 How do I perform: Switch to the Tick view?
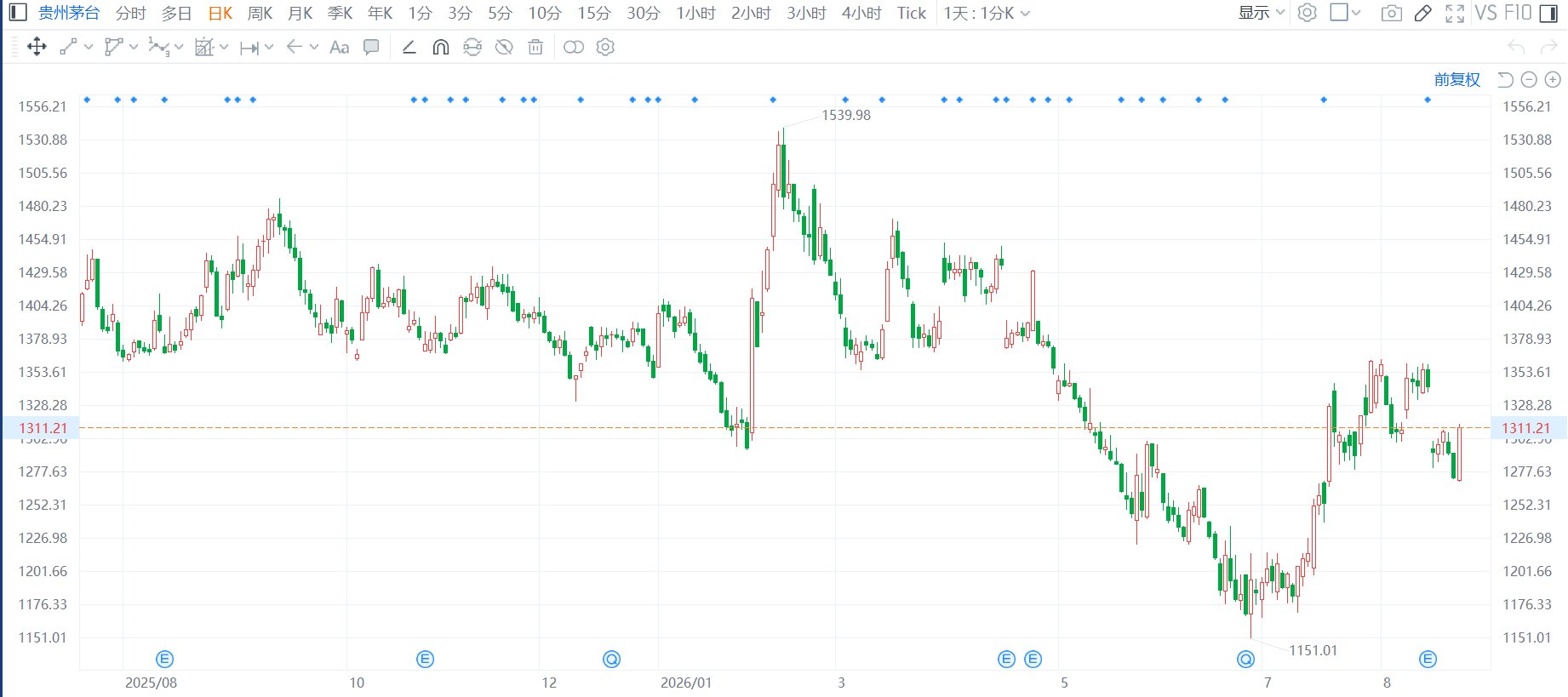coord(912,14)
